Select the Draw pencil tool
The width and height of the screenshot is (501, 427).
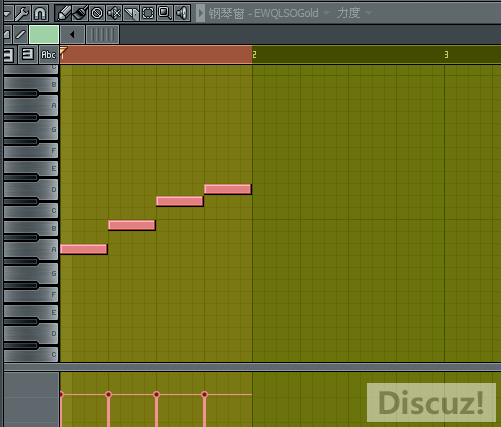[x=63, y=13]
